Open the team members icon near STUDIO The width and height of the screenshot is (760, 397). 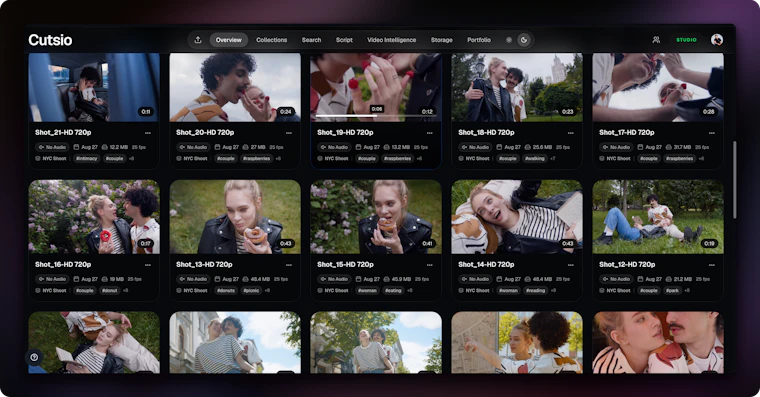point(656,40)
